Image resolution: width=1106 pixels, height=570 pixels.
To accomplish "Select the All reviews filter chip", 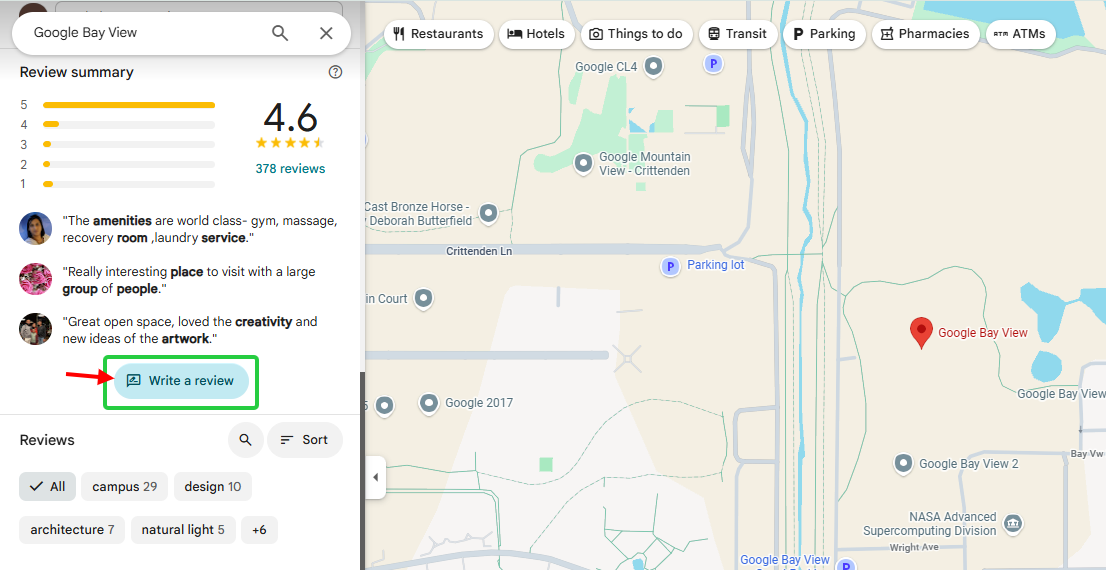I will [x=47, y=487].
